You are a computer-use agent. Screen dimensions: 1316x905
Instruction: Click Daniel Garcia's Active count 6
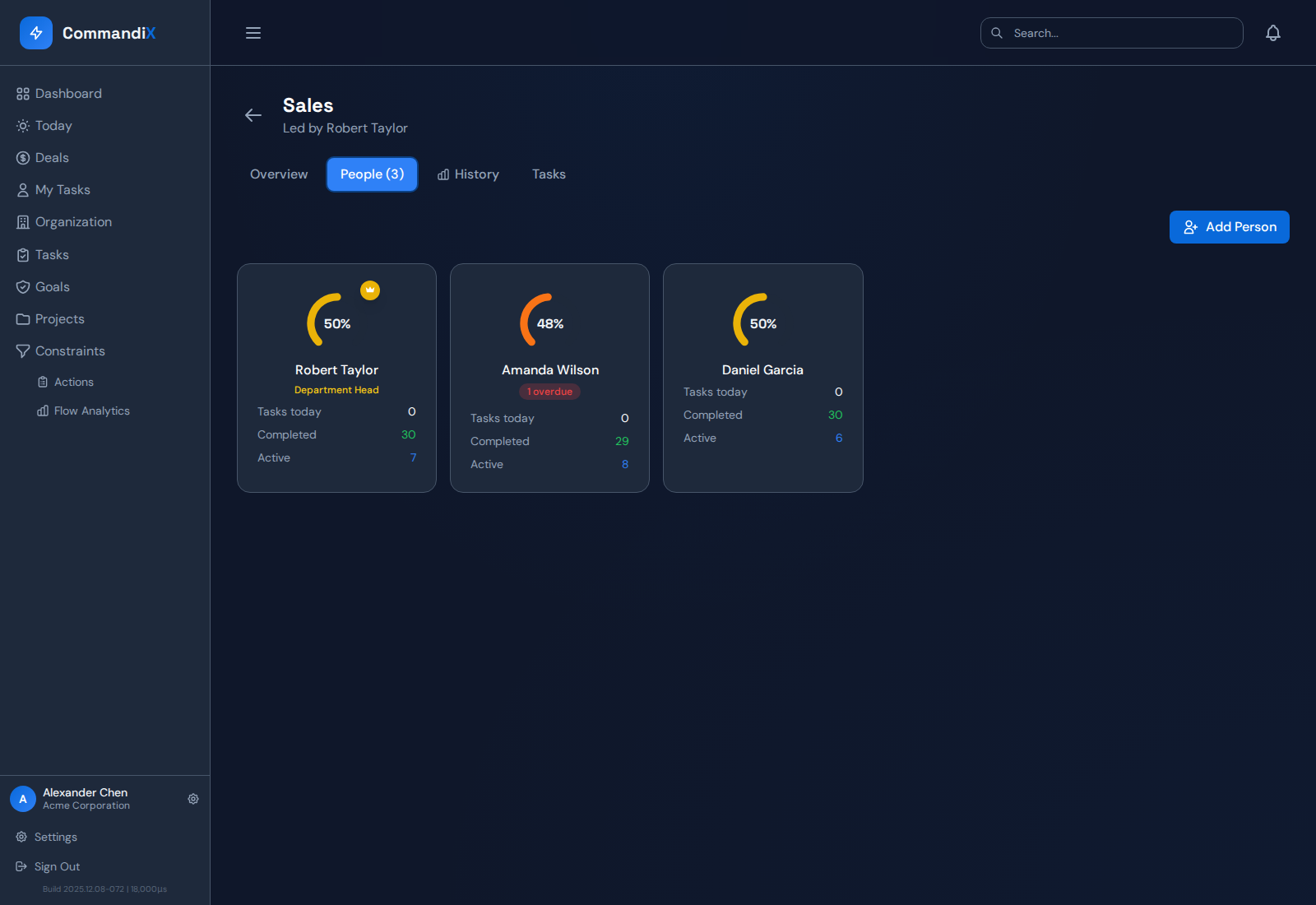tap(839, 438)
